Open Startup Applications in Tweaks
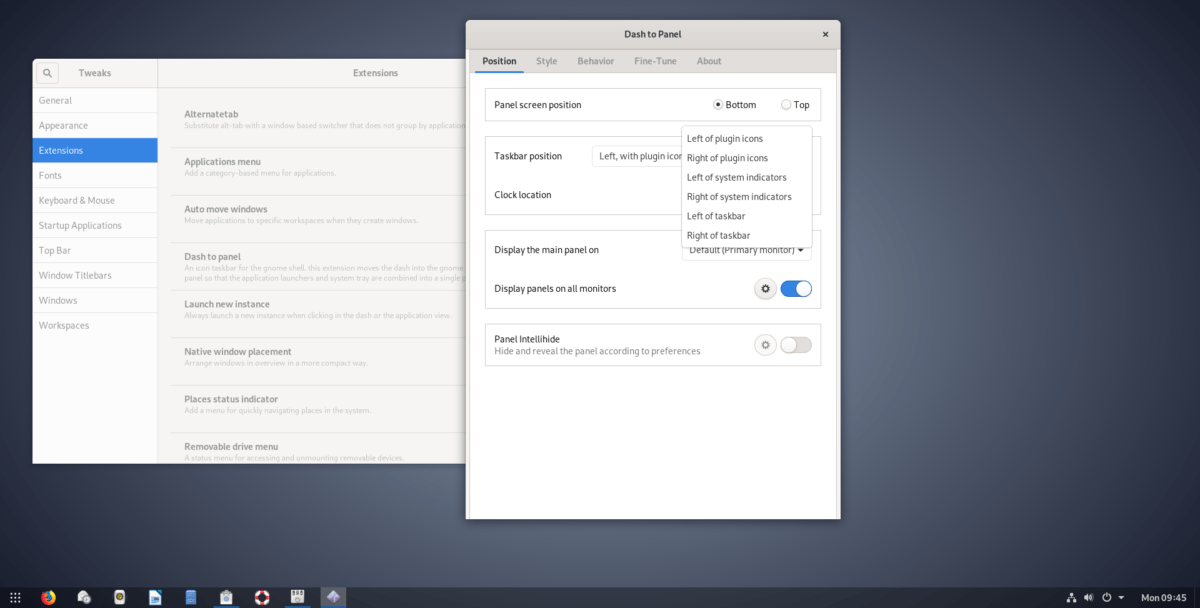 (x=79, y=225)
